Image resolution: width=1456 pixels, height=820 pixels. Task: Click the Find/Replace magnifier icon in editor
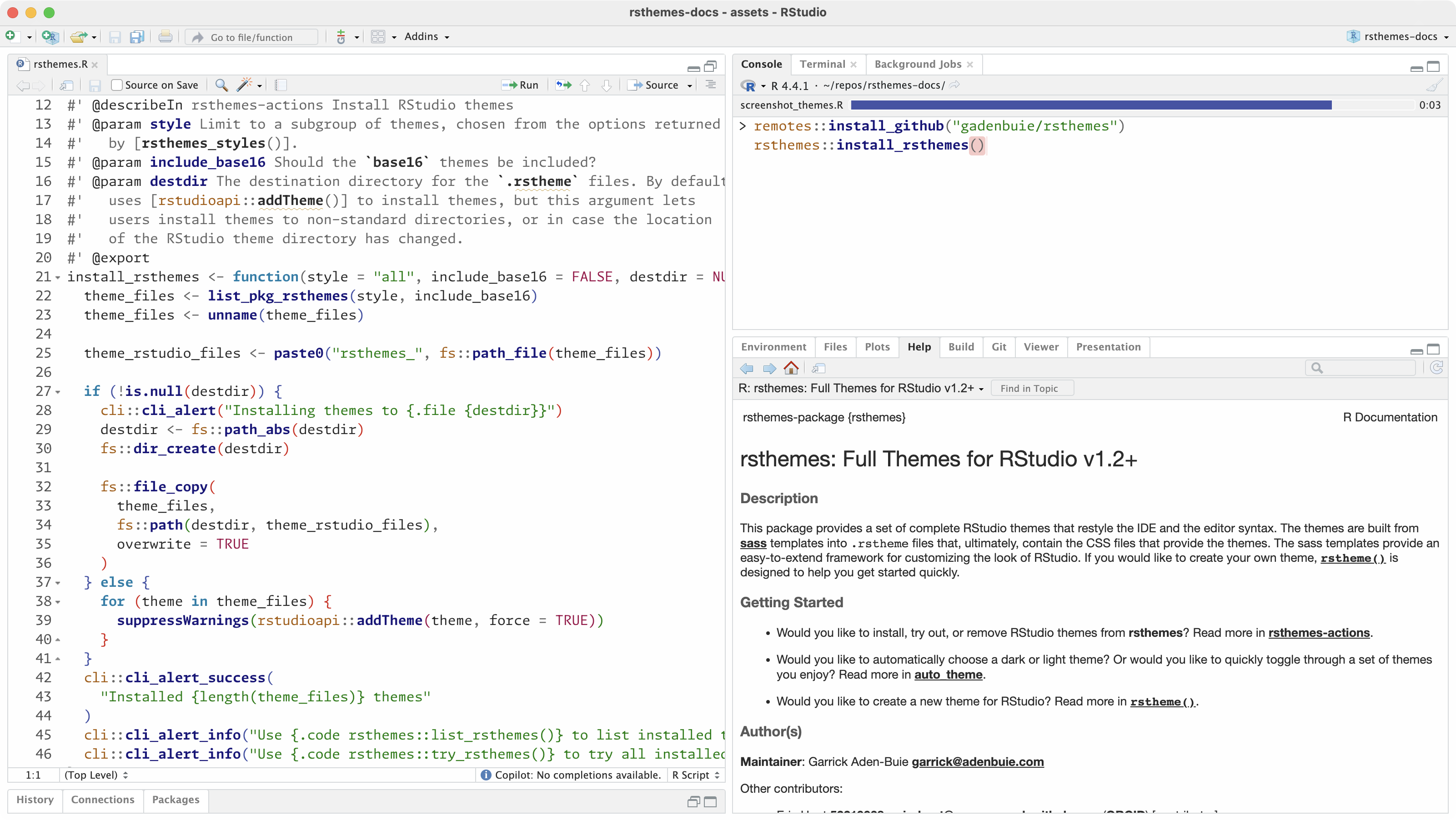click(x=221, y=85)
